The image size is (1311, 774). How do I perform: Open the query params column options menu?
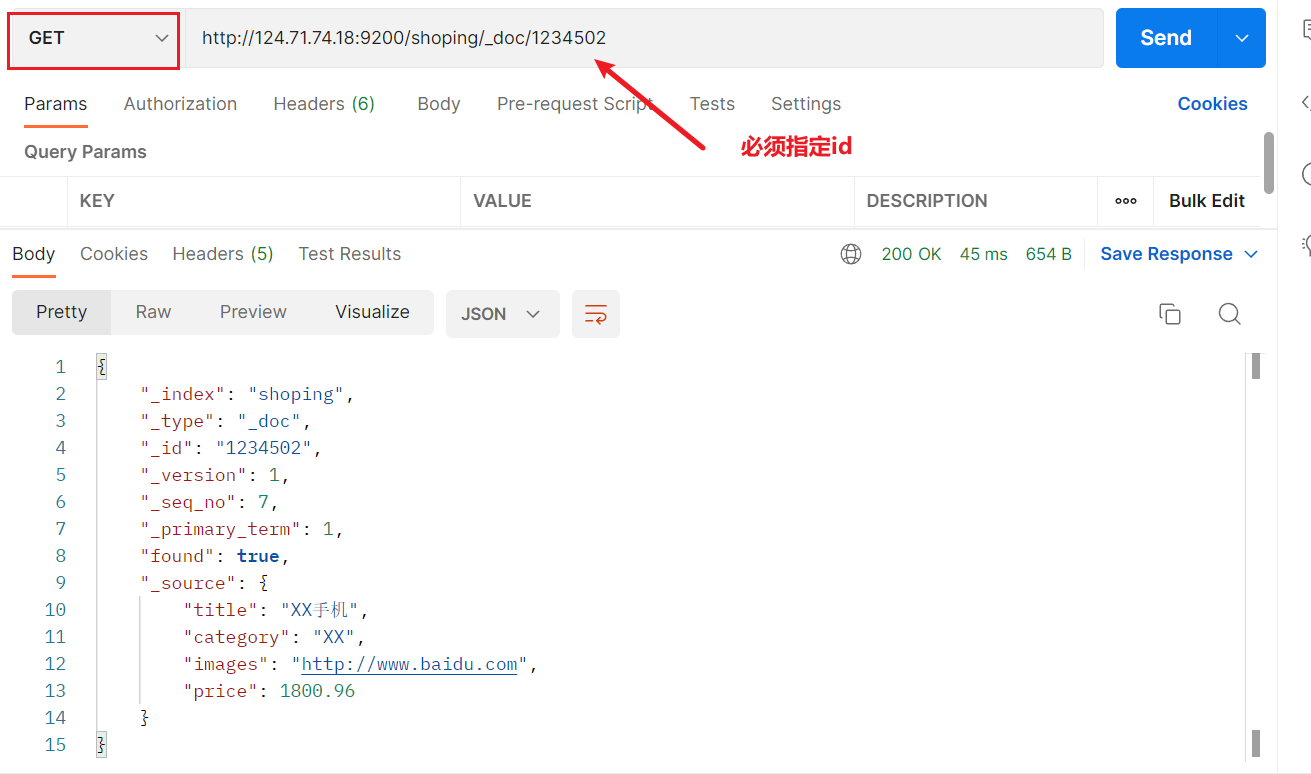(x=1126, y=201)
